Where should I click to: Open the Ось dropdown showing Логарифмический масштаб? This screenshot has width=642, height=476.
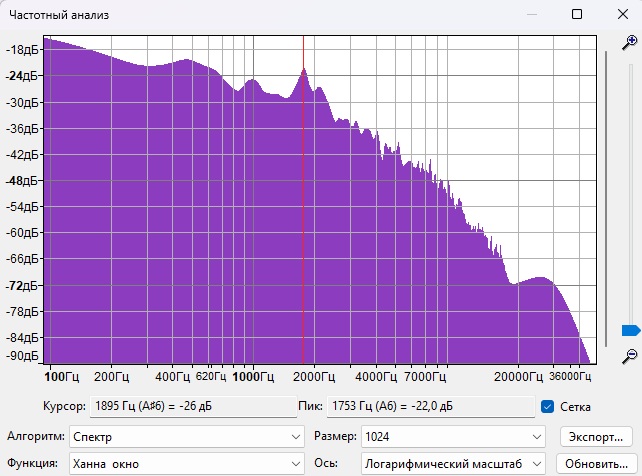pos(453,464)
